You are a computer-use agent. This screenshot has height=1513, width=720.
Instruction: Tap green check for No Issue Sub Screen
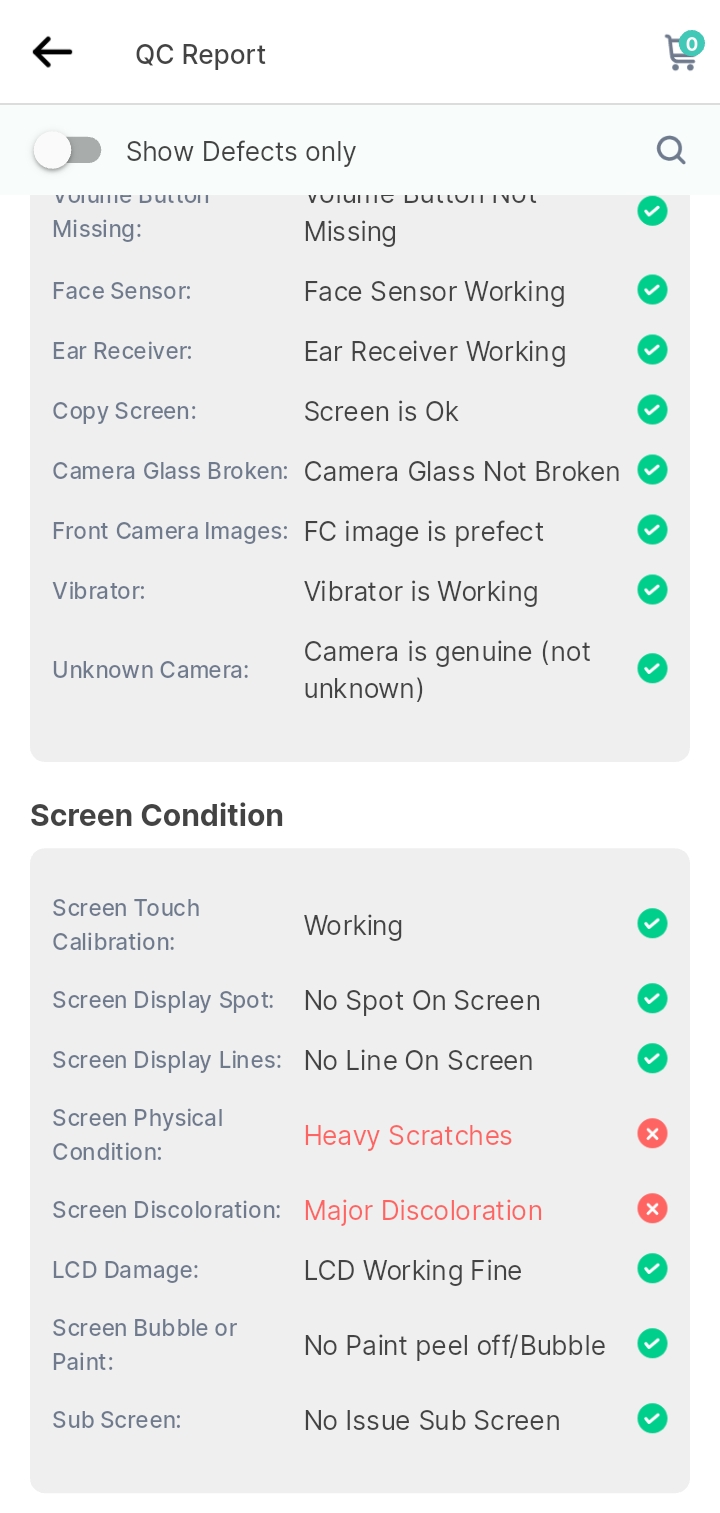tap(653, 1419)
